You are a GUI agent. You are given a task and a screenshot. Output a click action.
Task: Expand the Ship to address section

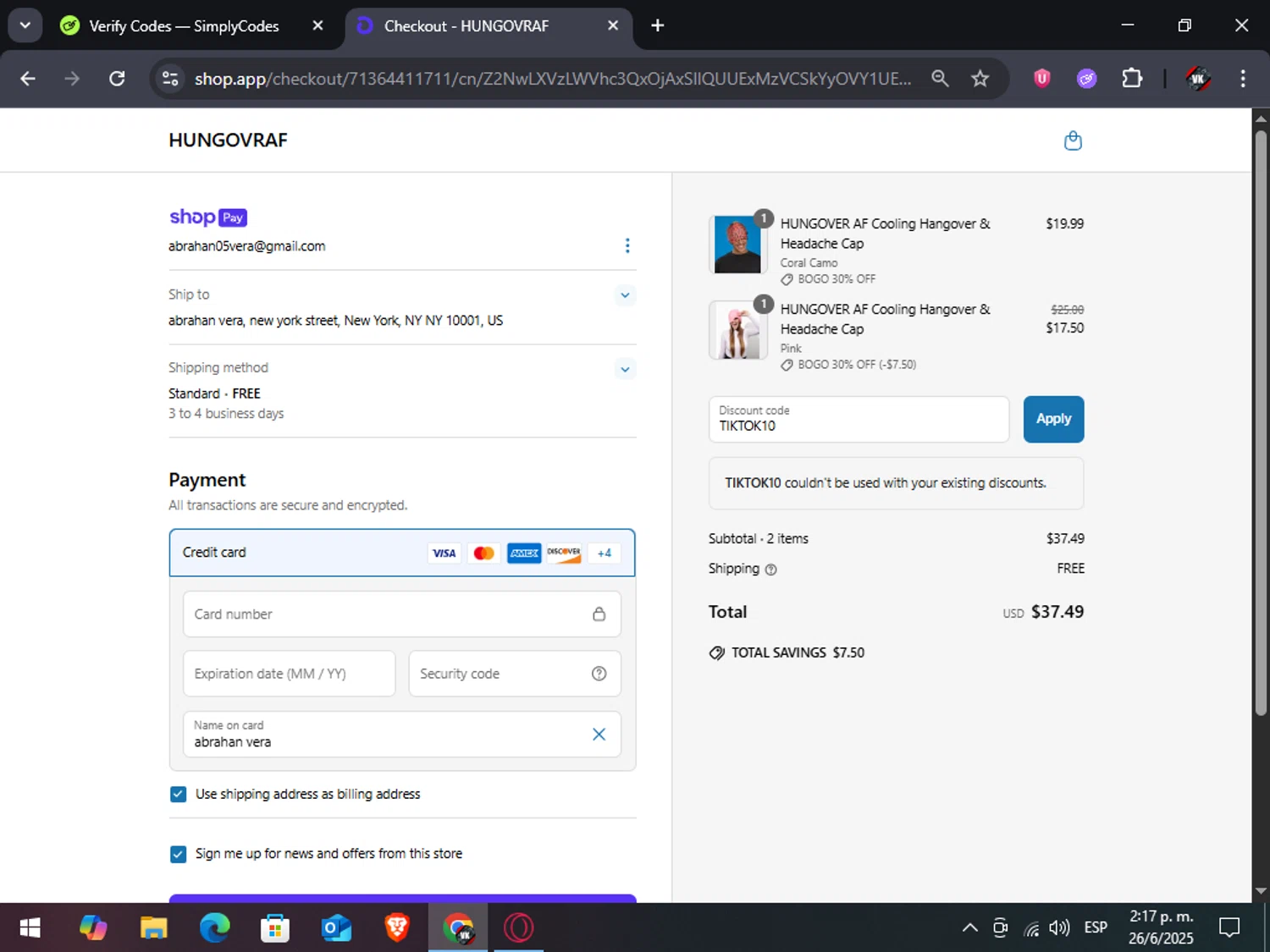click(625, 295)
